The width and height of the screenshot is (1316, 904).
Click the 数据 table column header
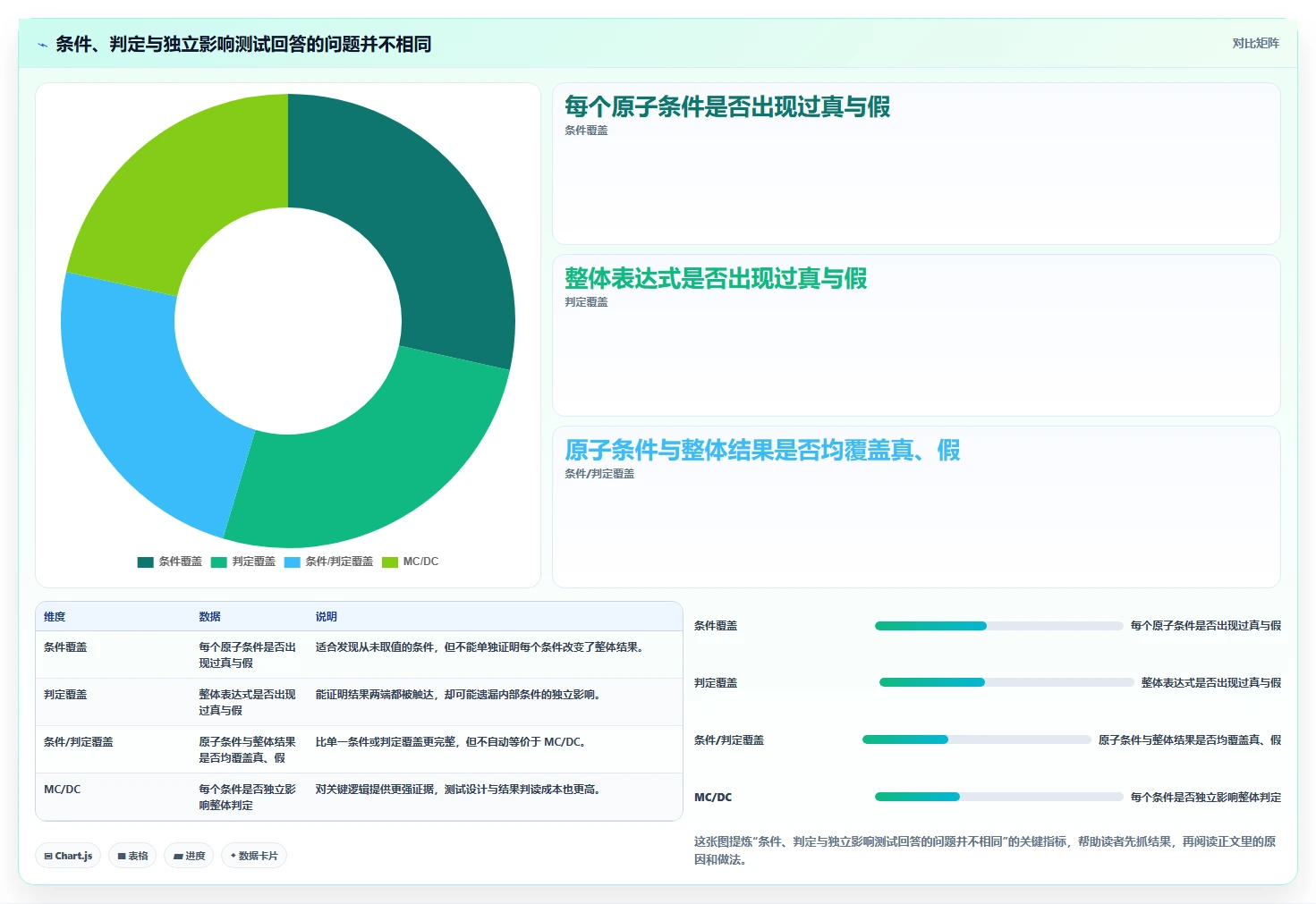[209, 617]
